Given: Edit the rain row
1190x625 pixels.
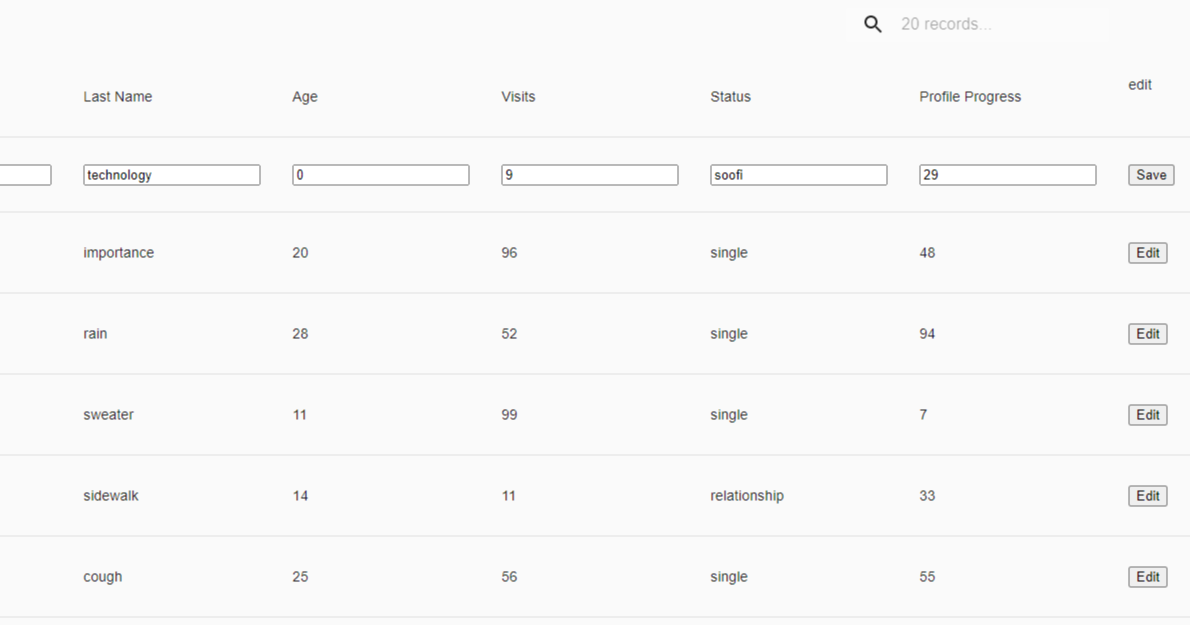Looking at the screenshot, I should tap(1147, 334).
